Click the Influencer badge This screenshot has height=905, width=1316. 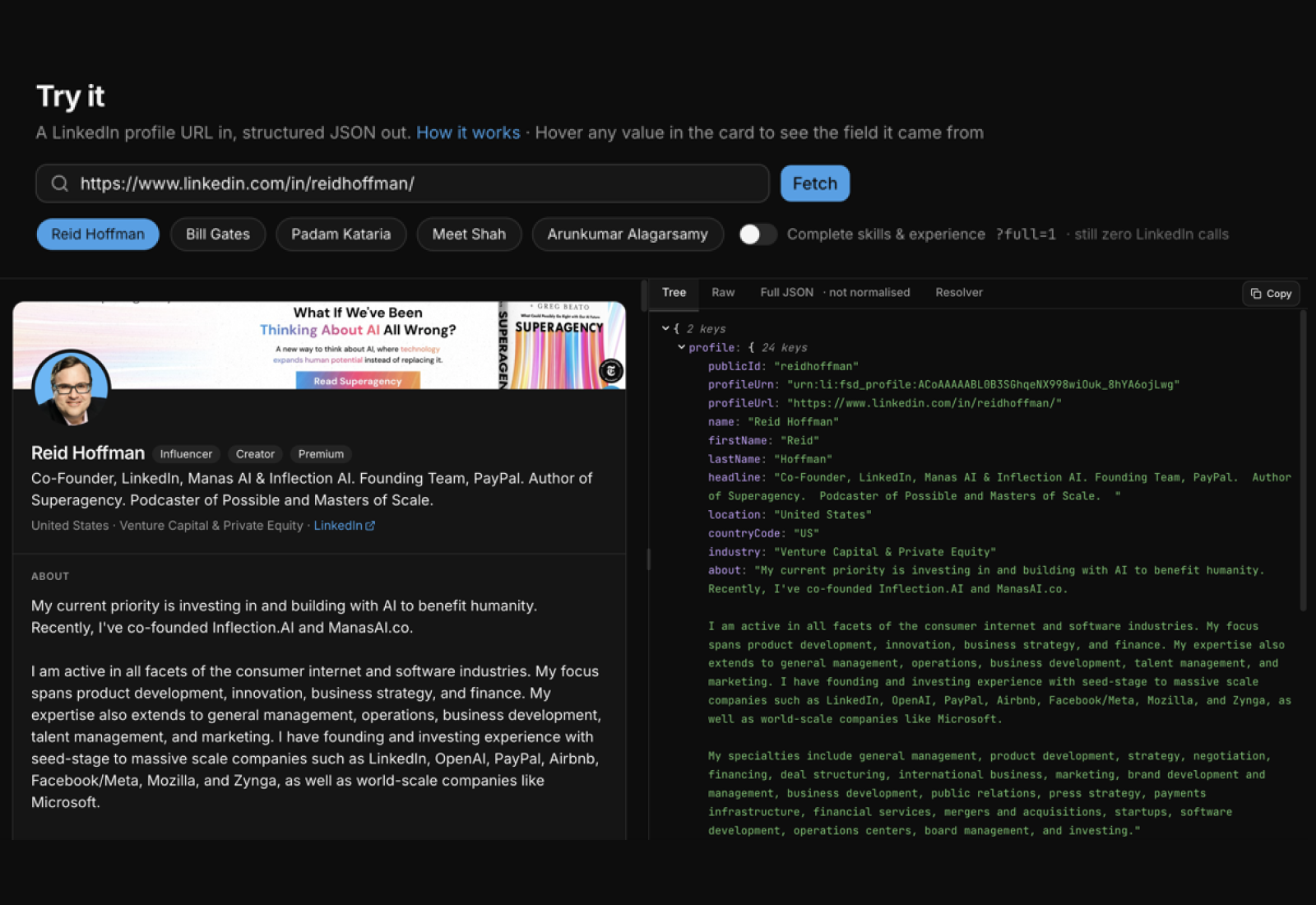click(x=186, y=454)
